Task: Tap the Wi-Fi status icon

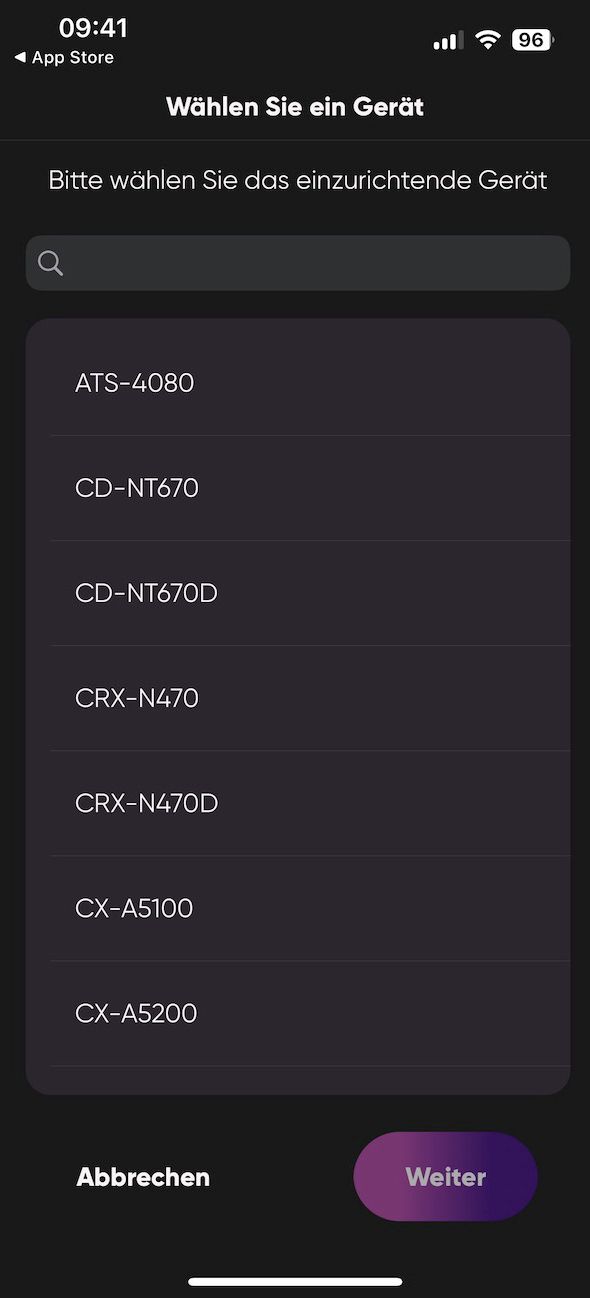Action: (488, 40)
